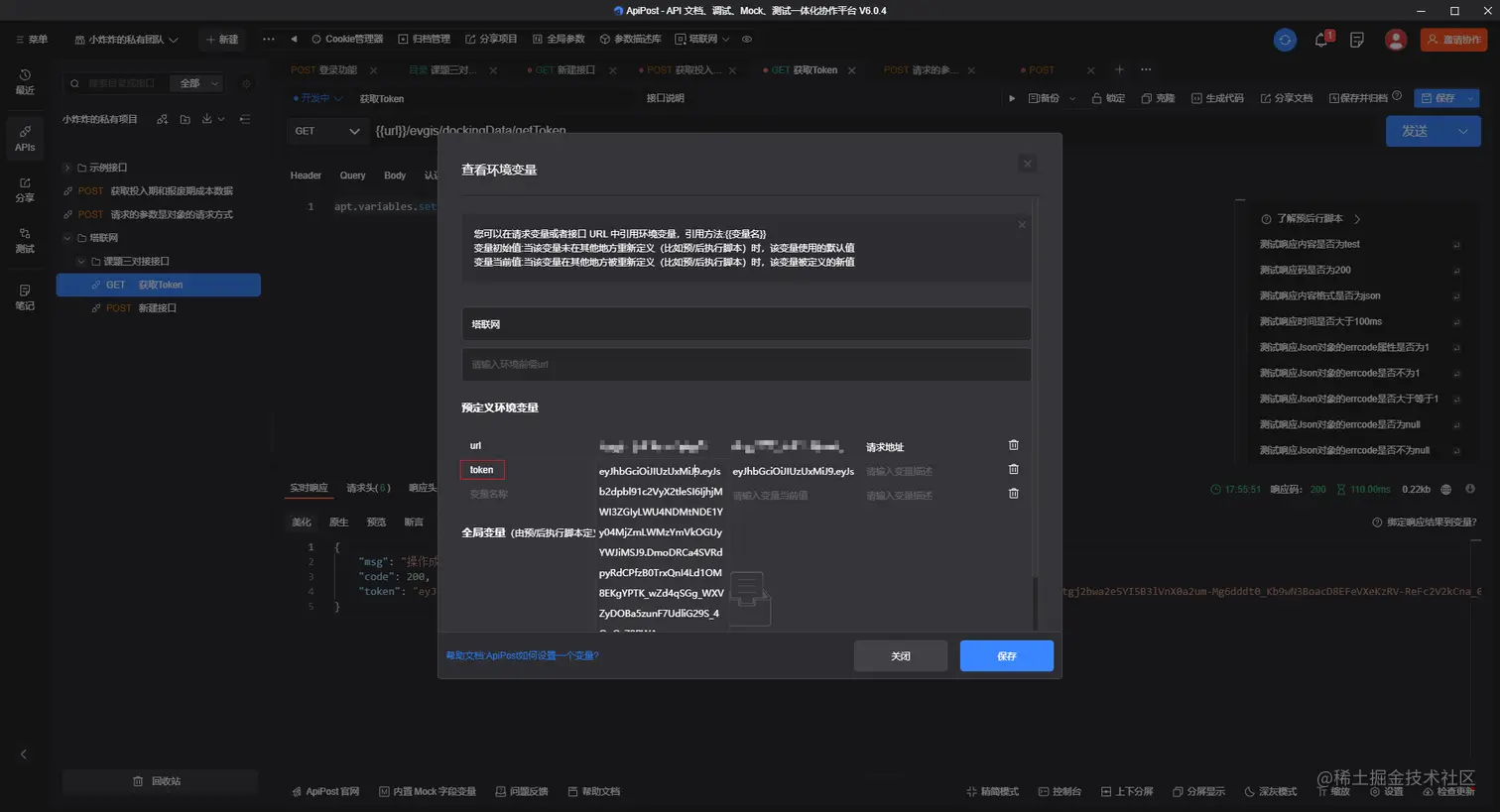This screenshot has height=812, width=1500.
Task: Click 克隆 to clone the request
Action: (1158, 98)
